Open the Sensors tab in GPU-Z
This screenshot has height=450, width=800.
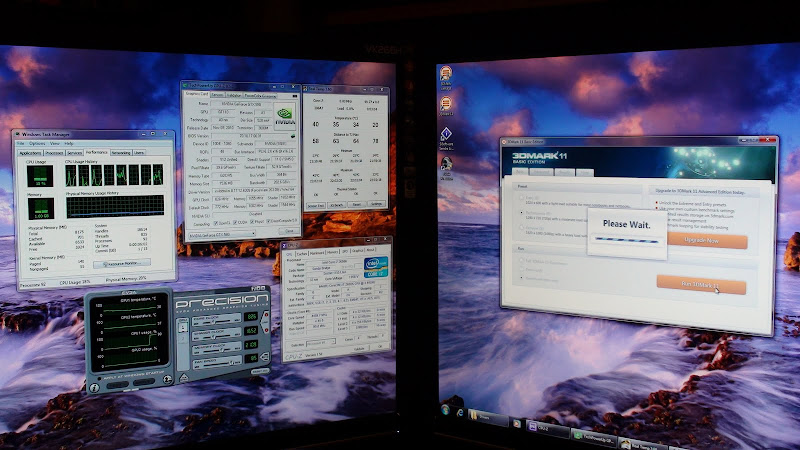point(217,94)
